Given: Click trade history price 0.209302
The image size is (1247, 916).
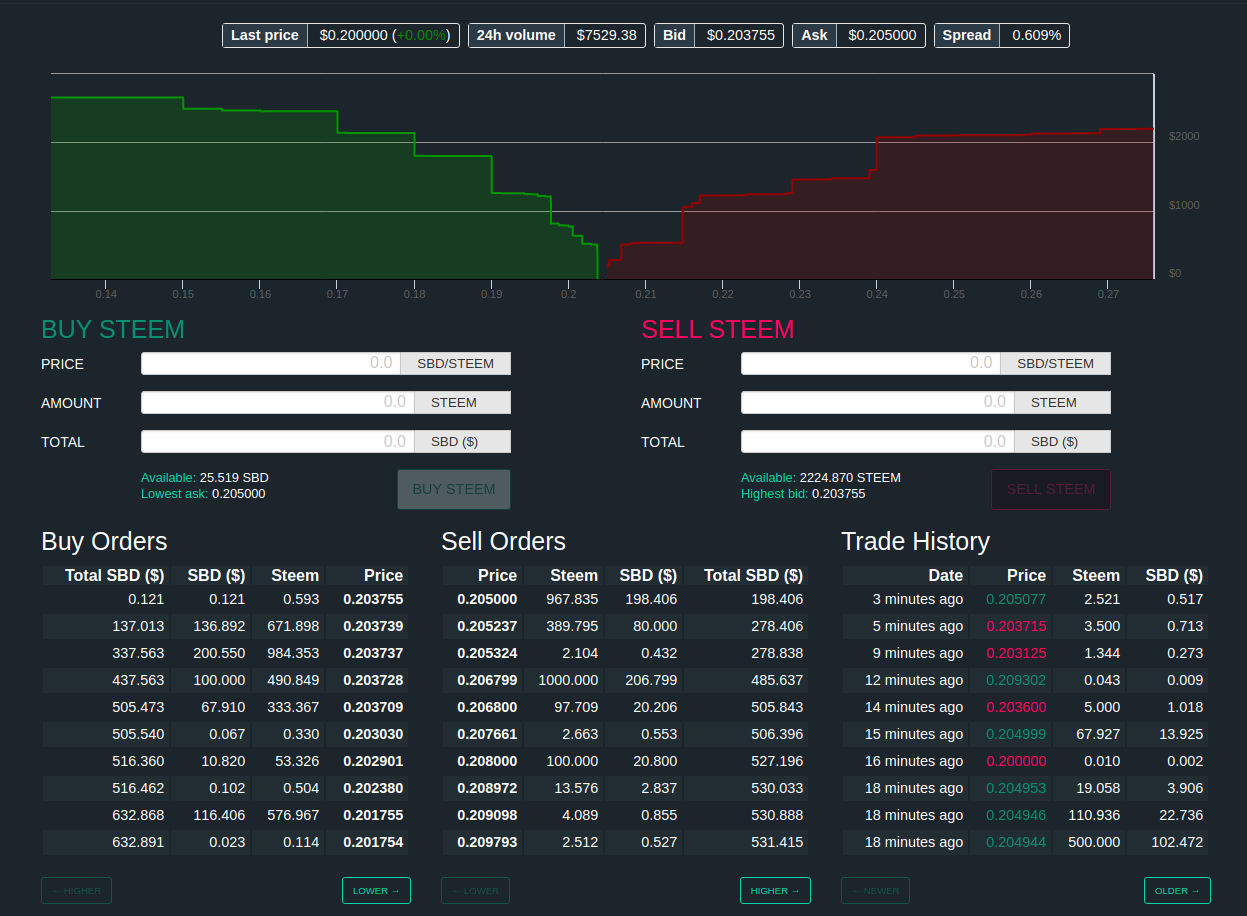Looking at the screenshot, I should click(x=1016, y=680).
